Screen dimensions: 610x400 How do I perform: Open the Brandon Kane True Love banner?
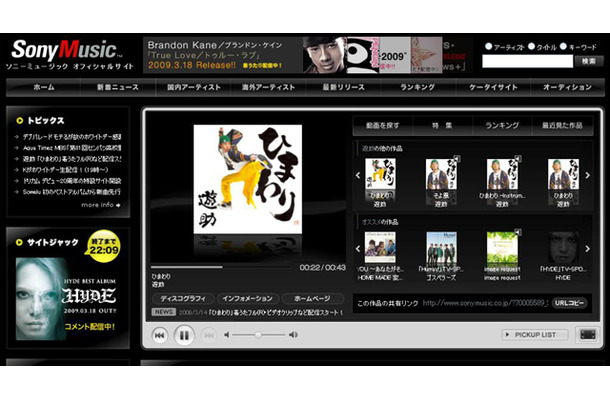tap(223, 55)
